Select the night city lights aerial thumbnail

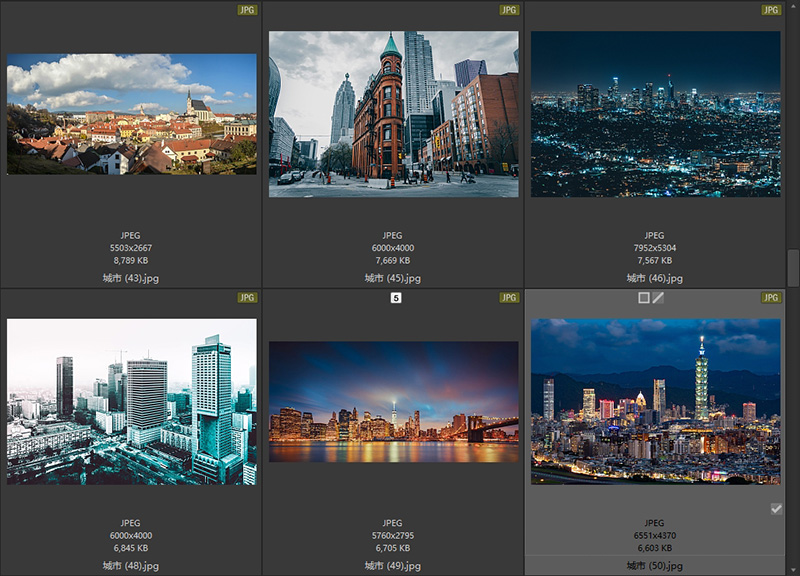655,114
